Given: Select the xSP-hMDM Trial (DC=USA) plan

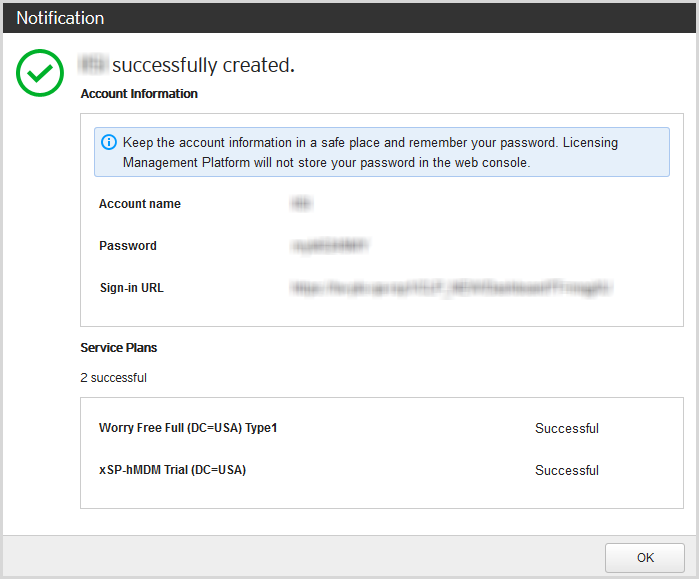Looking at the screenshot, I should coord(172,470).
